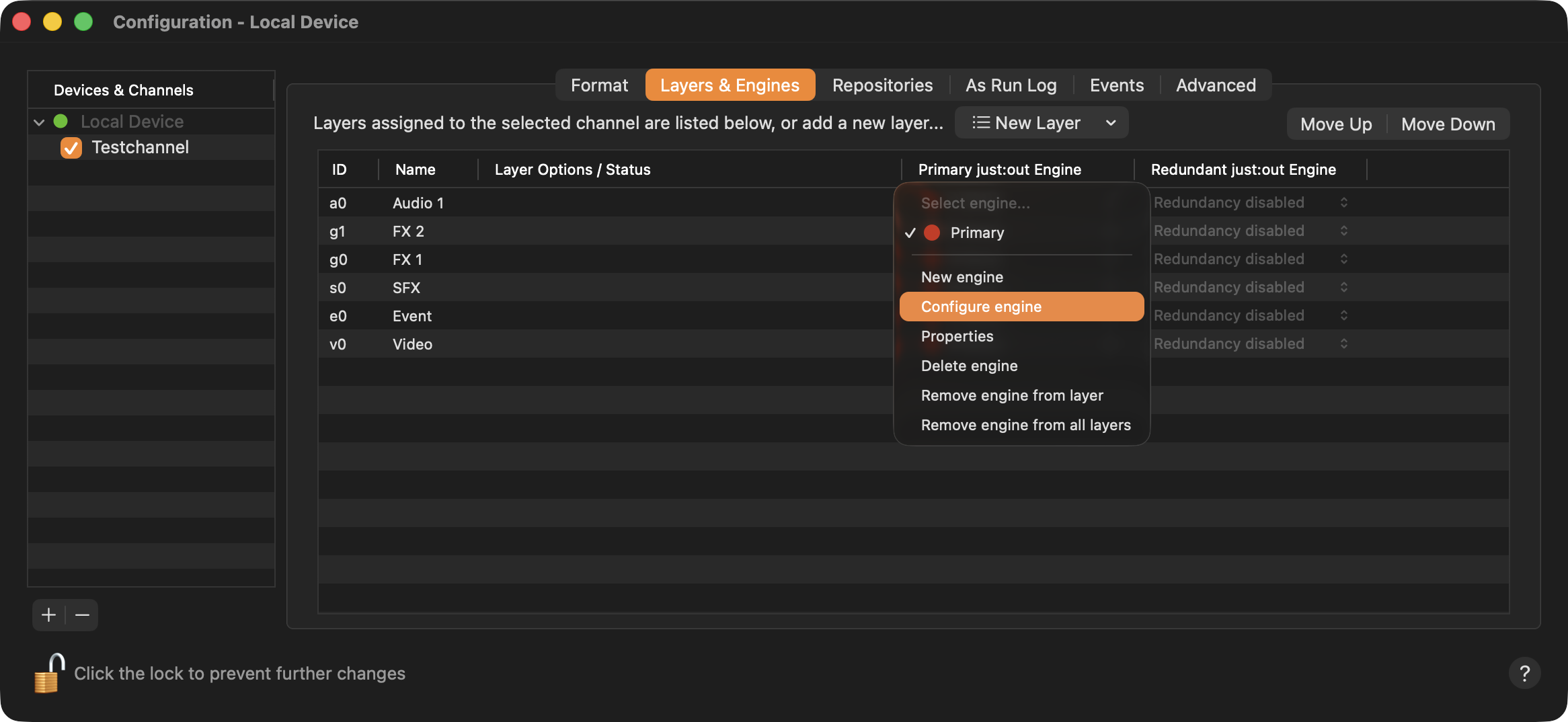The height and width of the screenshot is (722, 1568).
Task: Collapse the Local Device tree node
Action: click(39, 122)
